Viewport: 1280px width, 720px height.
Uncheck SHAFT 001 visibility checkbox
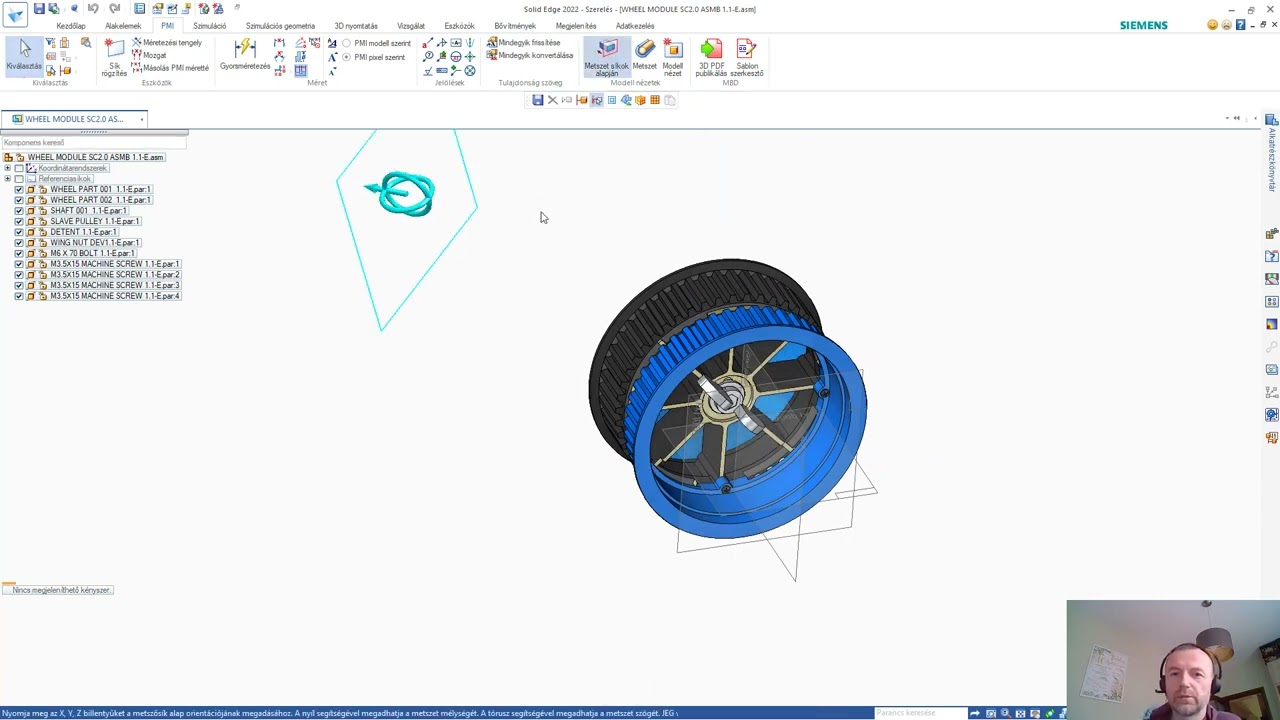pyautogui.click(x=19, y=211)
